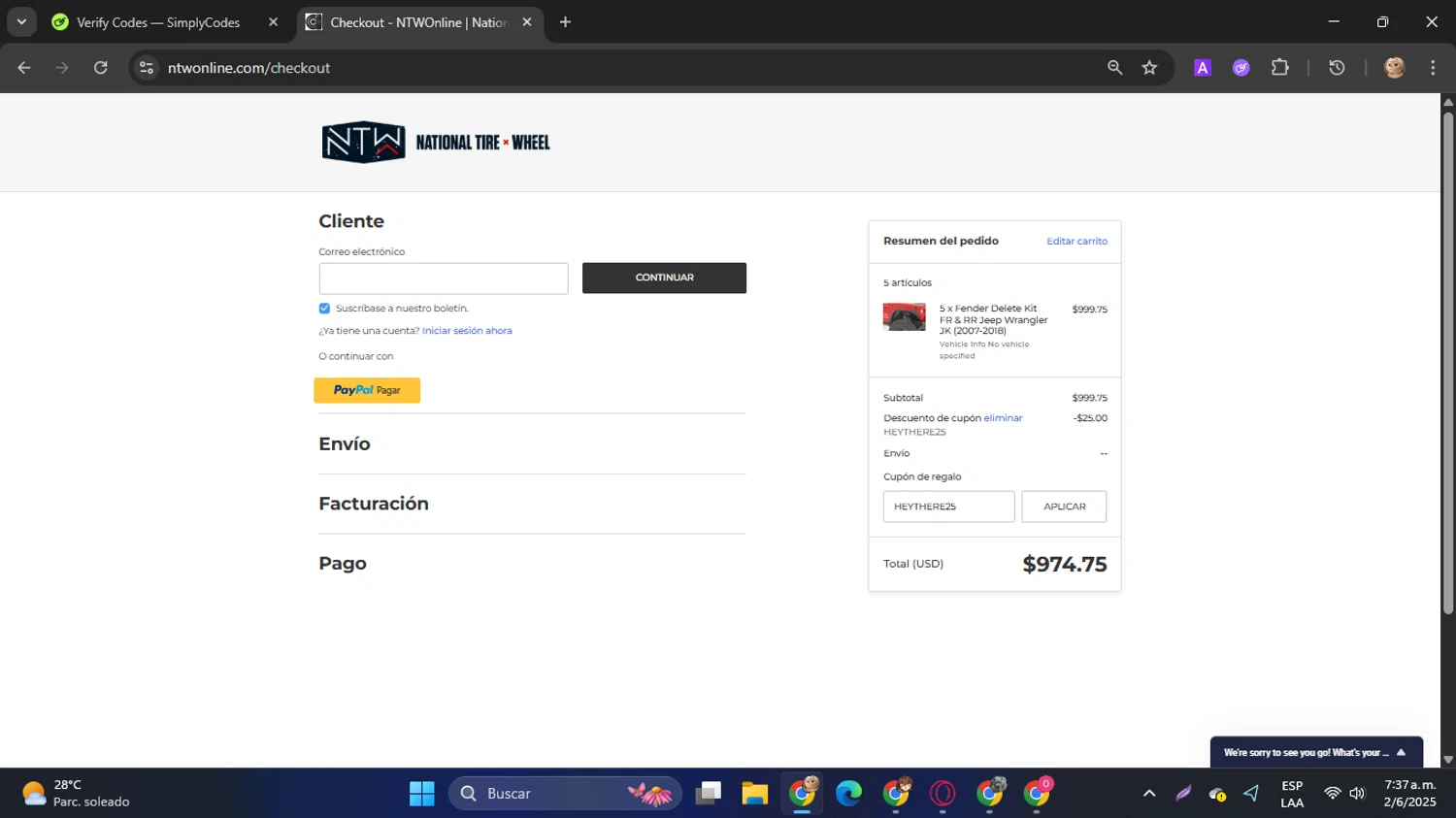Image resolution: width=1456 pixels, height=818 pixels.
Task: Click the NTW National Tire Wheel logo
Action: click(436, 143)
